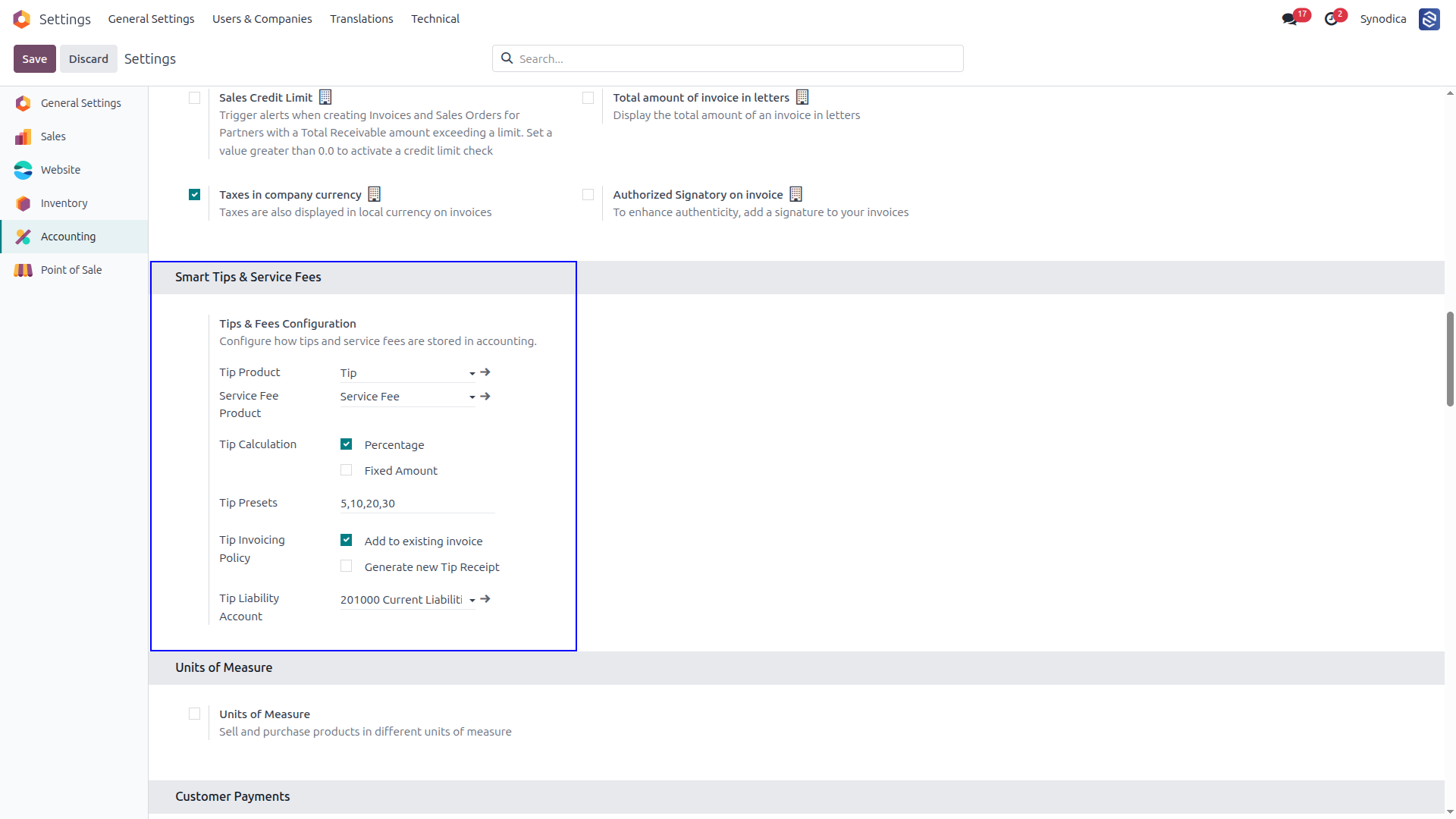The width and height of the screenshot is (1456, 819).
Task: Click Smart Tips & Service Fees heading
Action: click(248, 278)
